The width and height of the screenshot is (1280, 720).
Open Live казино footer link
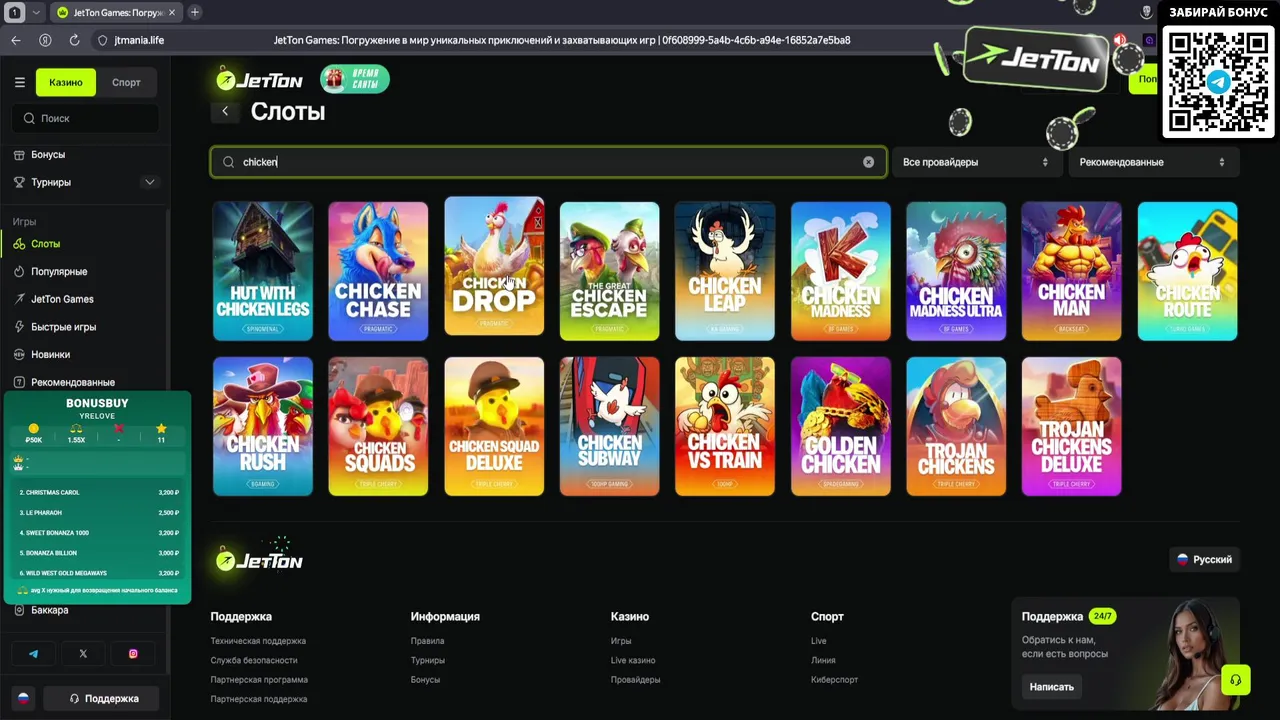[633, 660]
